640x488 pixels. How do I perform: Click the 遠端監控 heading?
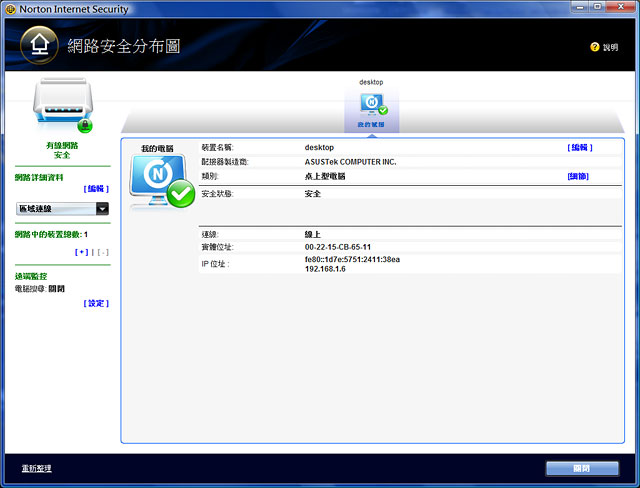tap(31, 276)
